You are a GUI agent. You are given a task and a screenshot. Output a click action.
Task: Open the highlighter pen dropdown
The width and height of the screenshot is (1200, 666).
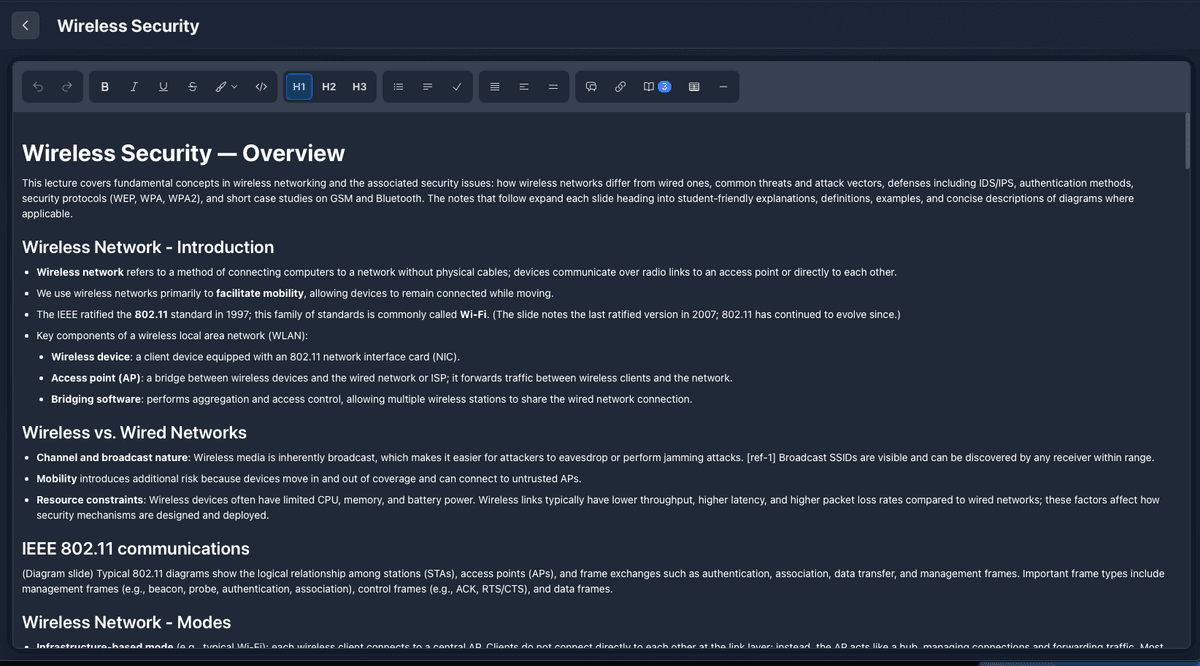point(224,86)
